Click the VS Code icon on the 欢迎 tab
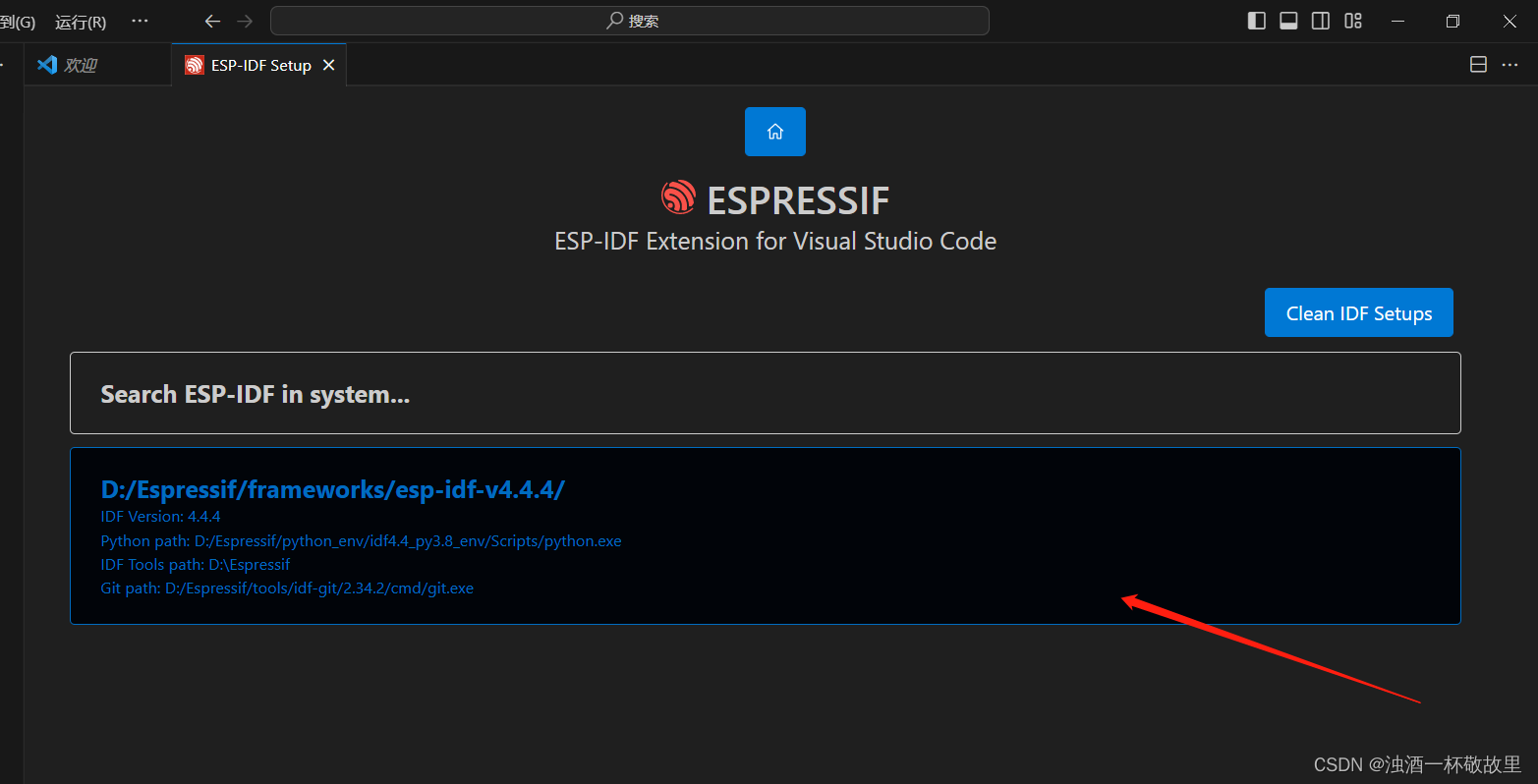The image size is (1538, 784). (x=46, y=64)
